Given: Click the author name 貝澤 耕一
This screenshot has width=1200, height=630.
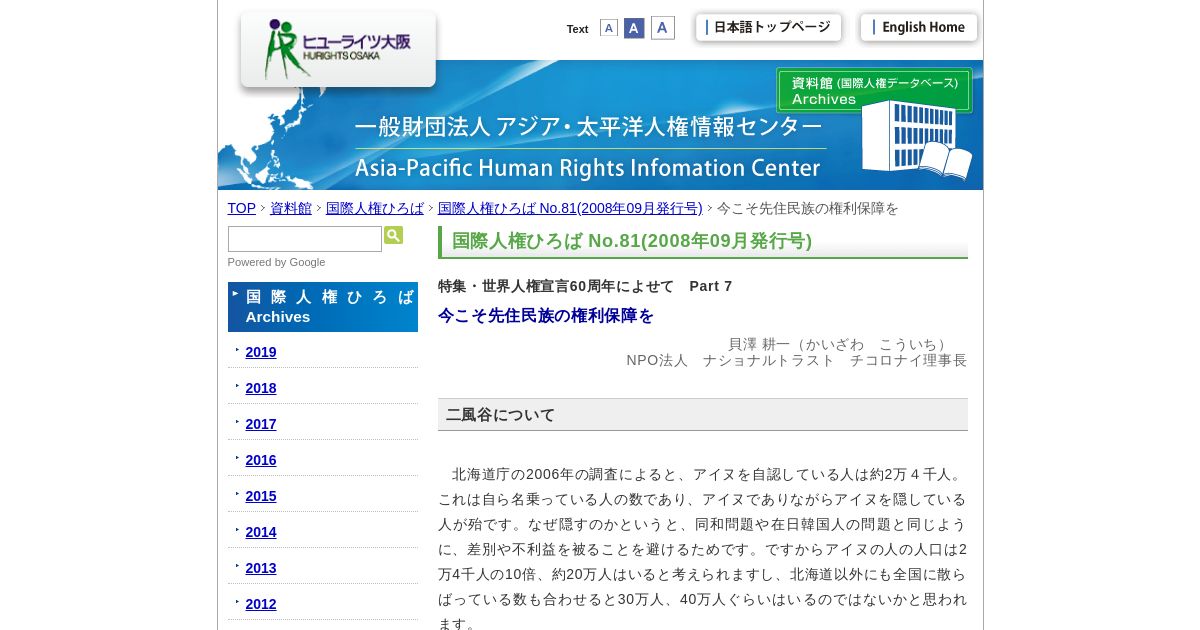Looking at the screenshot, I should [759, 344].
